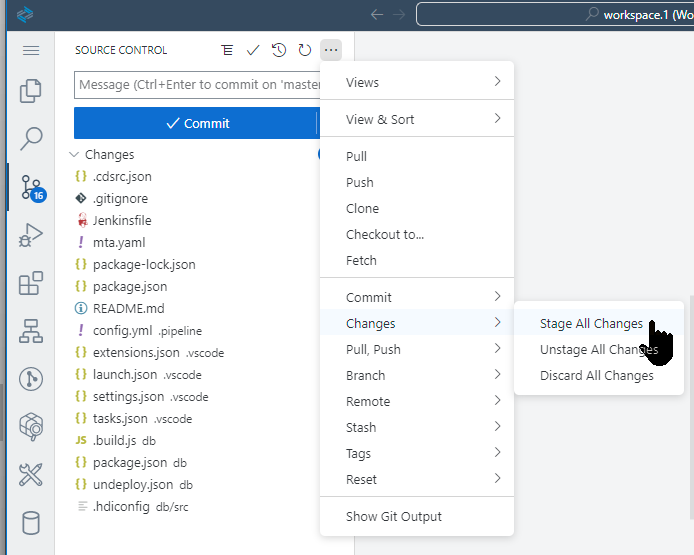This screenshot has height=555, width=694.
Task: Open the Commit submenu entry
Action: tap(417, 297)
